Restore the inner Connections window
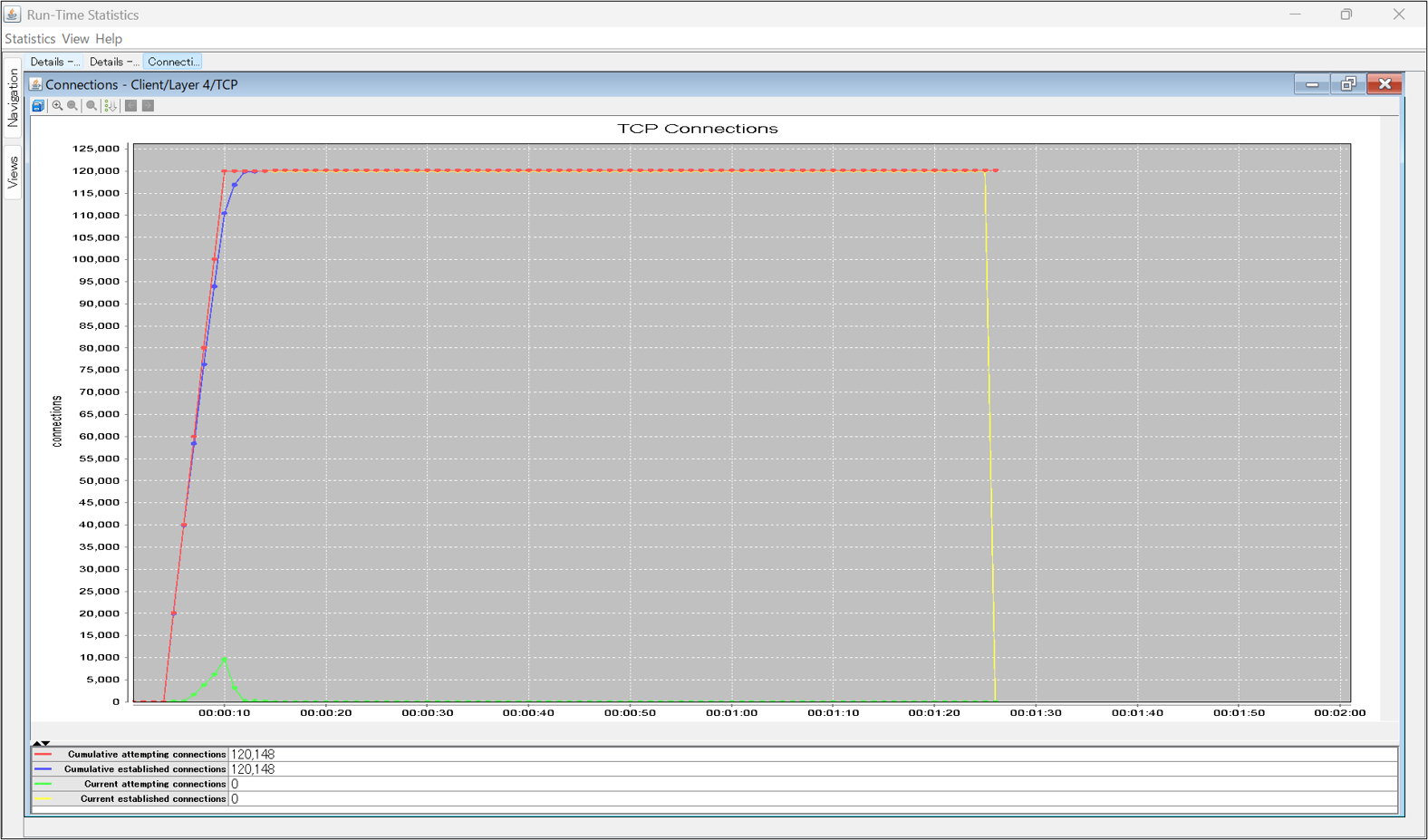This screenshot has height=840, width=1428. (x=1348, y=84)
